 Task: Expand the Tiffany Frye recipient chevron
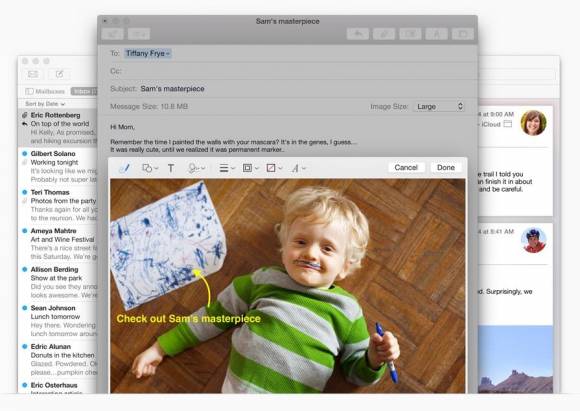coord(168,54)
